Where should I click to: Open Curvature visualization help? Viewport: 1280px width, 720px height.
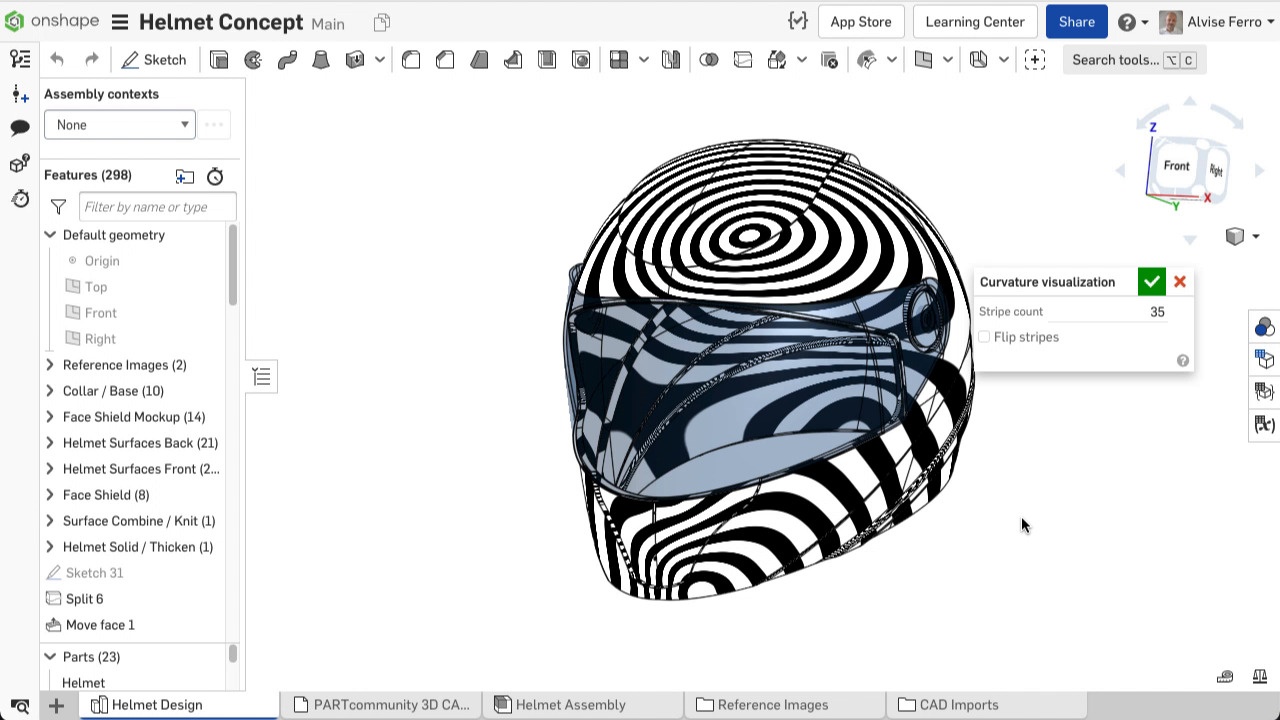(1183, 361)
